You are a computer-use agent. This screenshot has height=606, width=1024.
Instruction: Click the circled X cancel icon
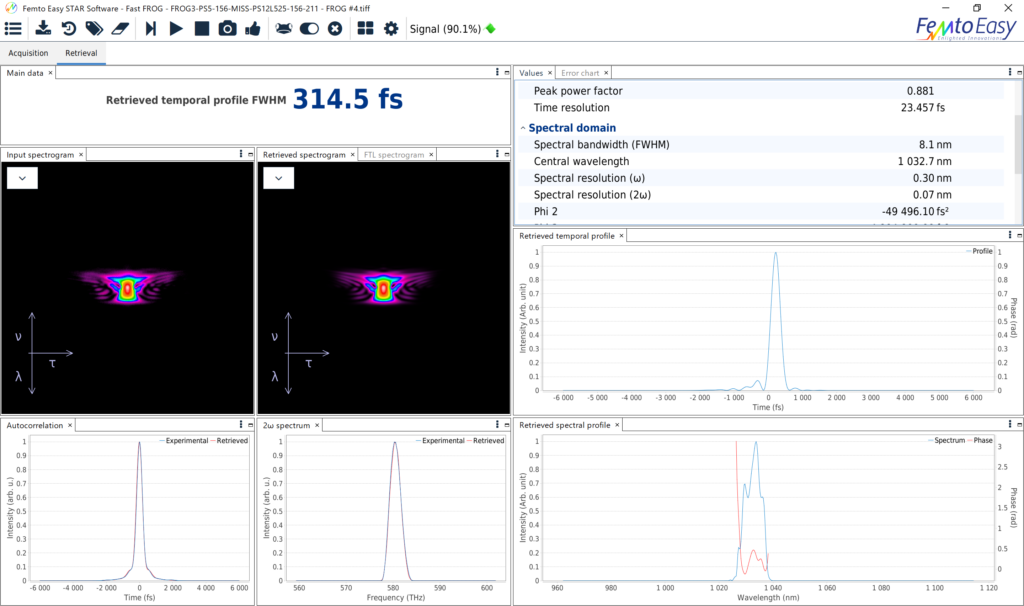(x=335, y=29)
